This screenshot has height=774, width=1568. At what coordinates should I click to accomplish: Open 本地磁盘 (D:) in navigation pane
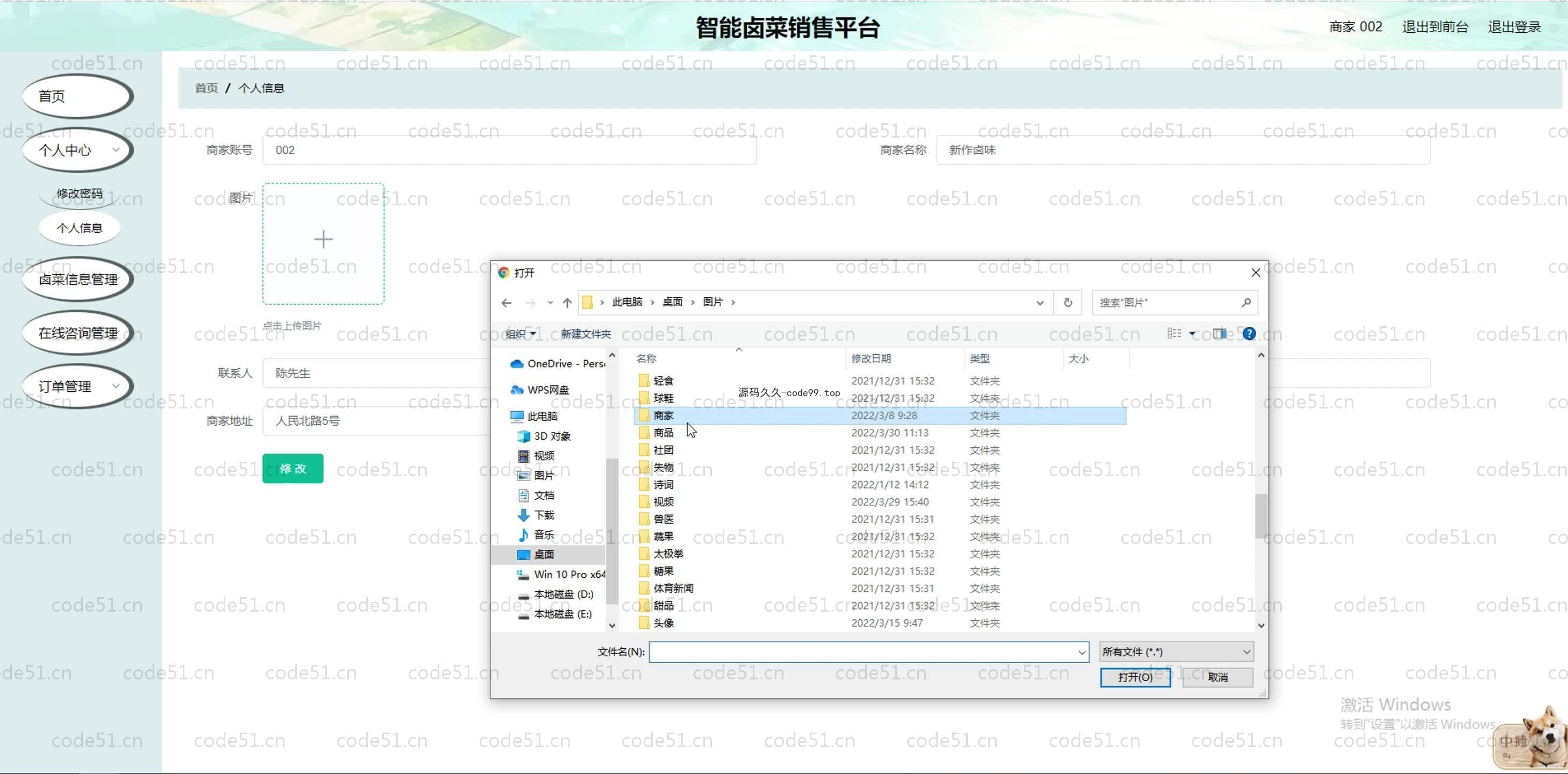click(554, 594)
